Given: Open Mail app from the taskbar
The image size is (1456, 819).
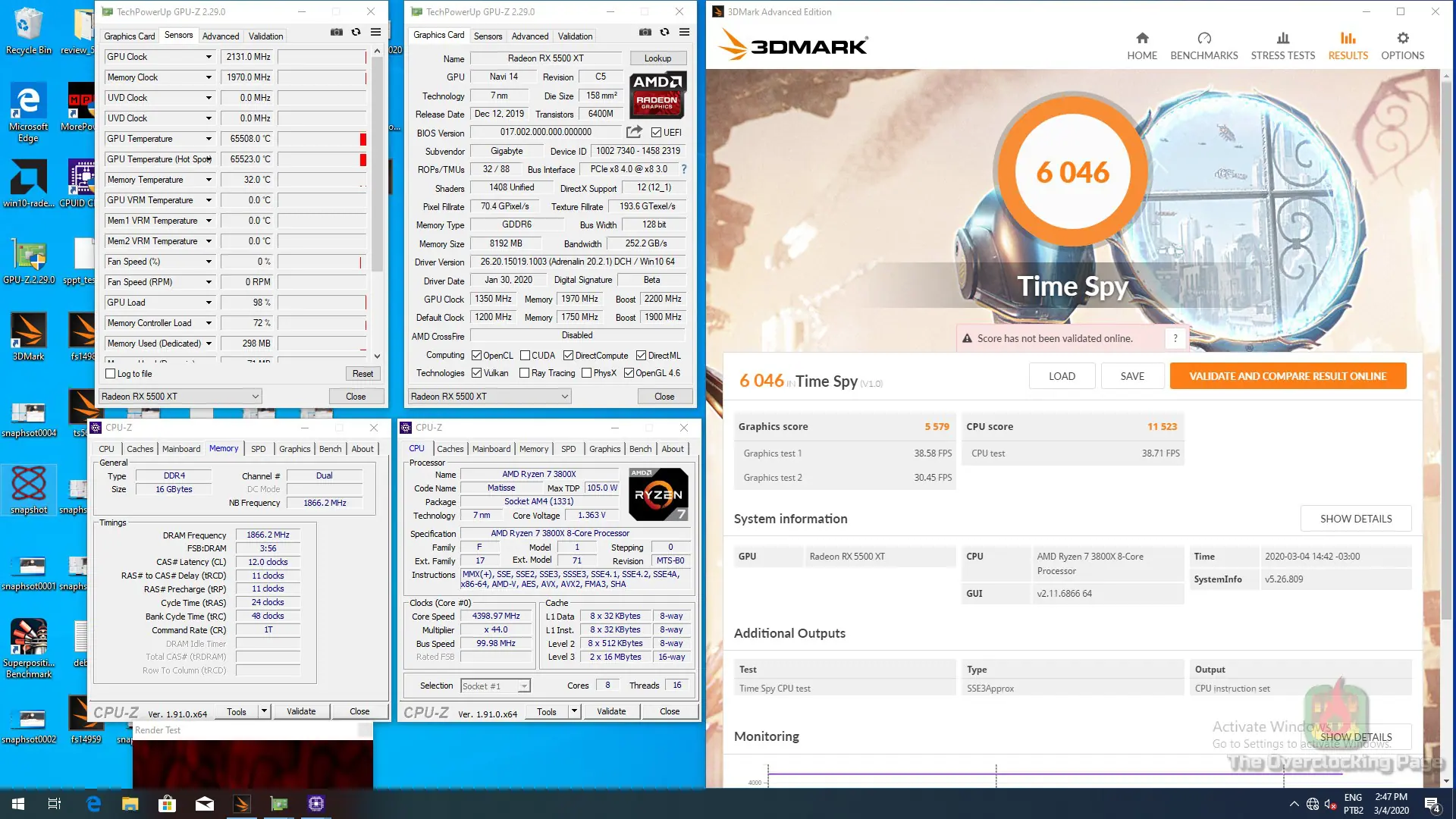Looking at the screenshot, I should click(x=205, y=804).
